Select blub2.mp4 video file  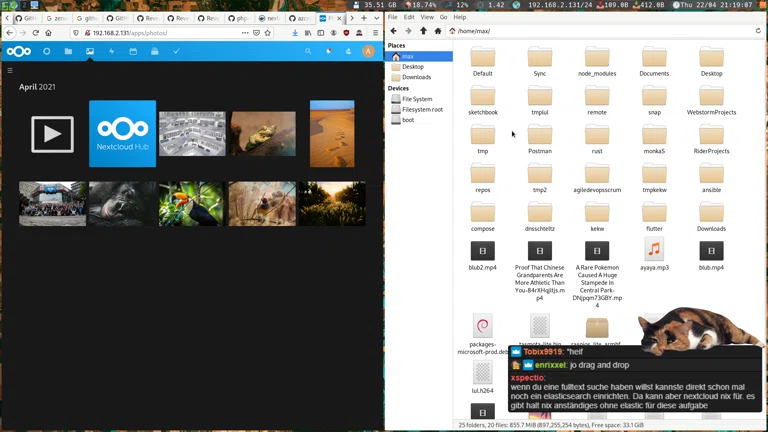point(482,256)
